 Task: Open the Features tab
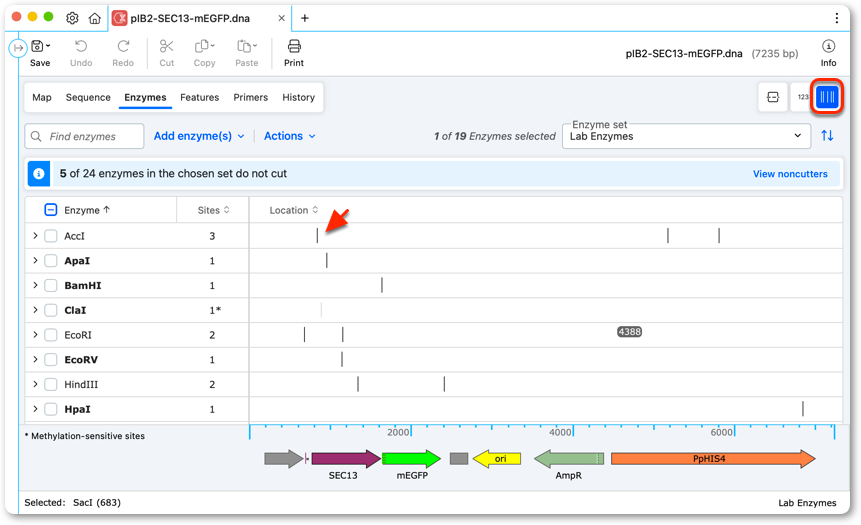pos(199,97)
